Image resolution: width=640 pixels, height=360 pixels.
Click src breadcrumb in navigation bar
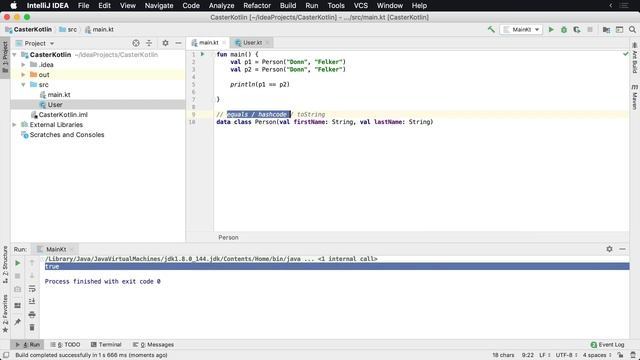[x=68, y=29]
